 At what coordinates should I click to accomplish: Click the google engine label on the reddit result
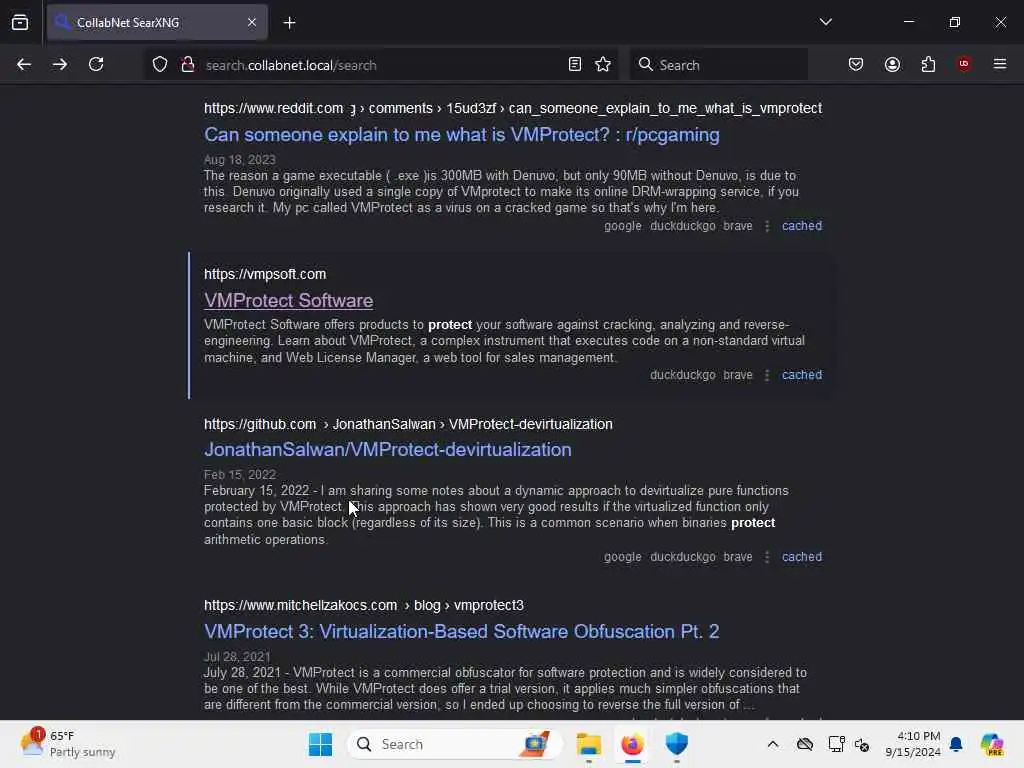point(622,226)
